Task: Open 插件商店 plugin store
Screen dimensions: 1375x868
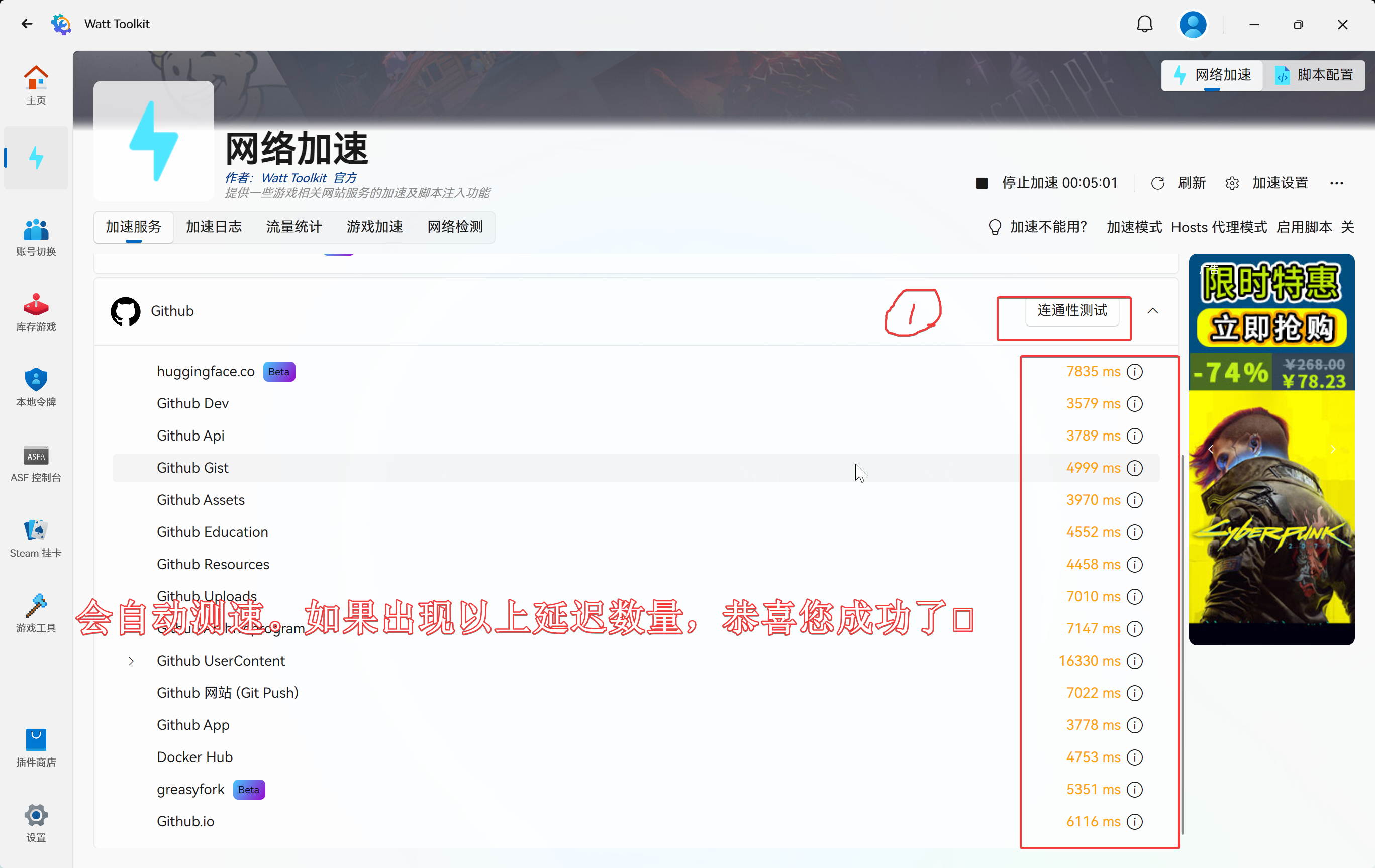Action: click(36, 747)
